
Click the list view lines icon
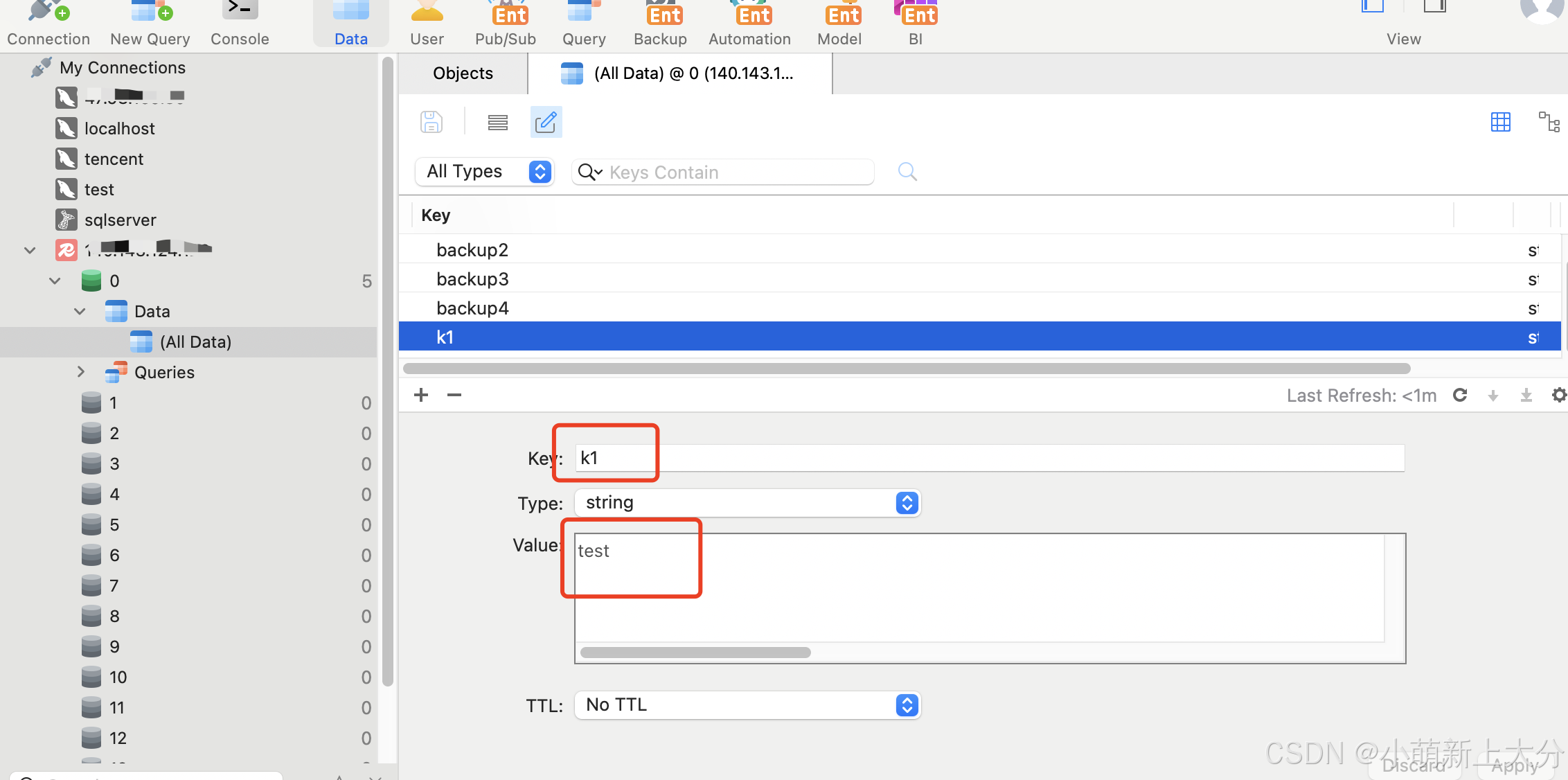point(498,123)
